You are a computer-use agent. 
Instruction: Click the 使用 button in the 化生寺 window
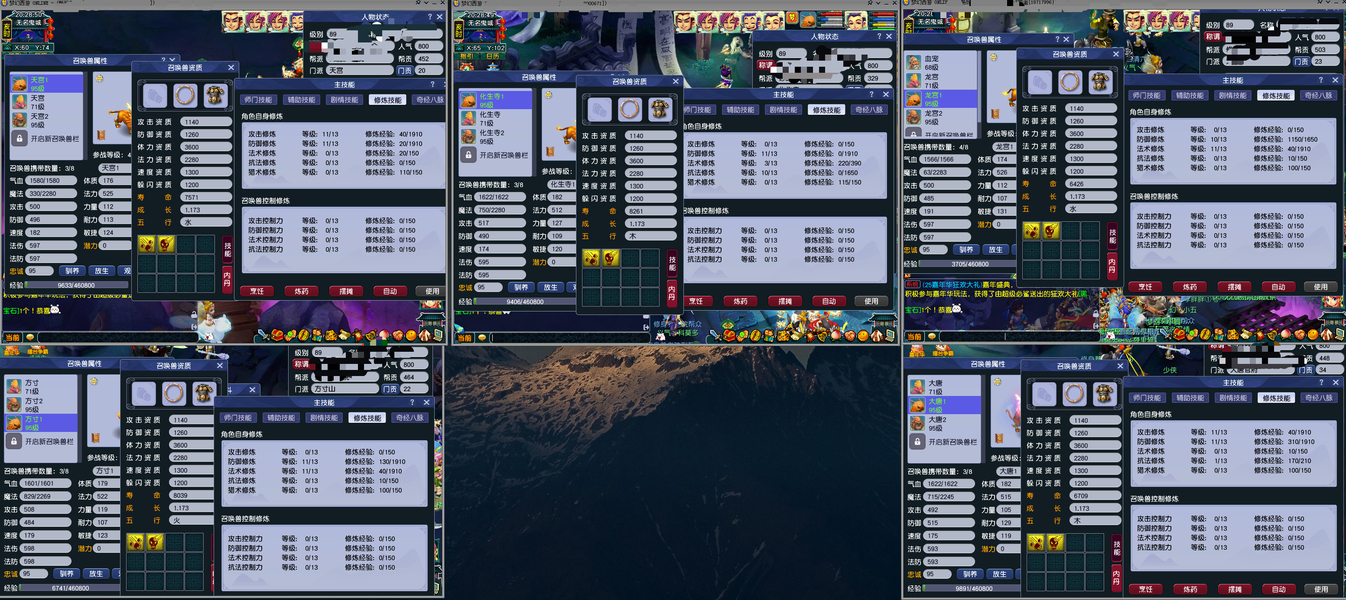[x=871, y=301]
